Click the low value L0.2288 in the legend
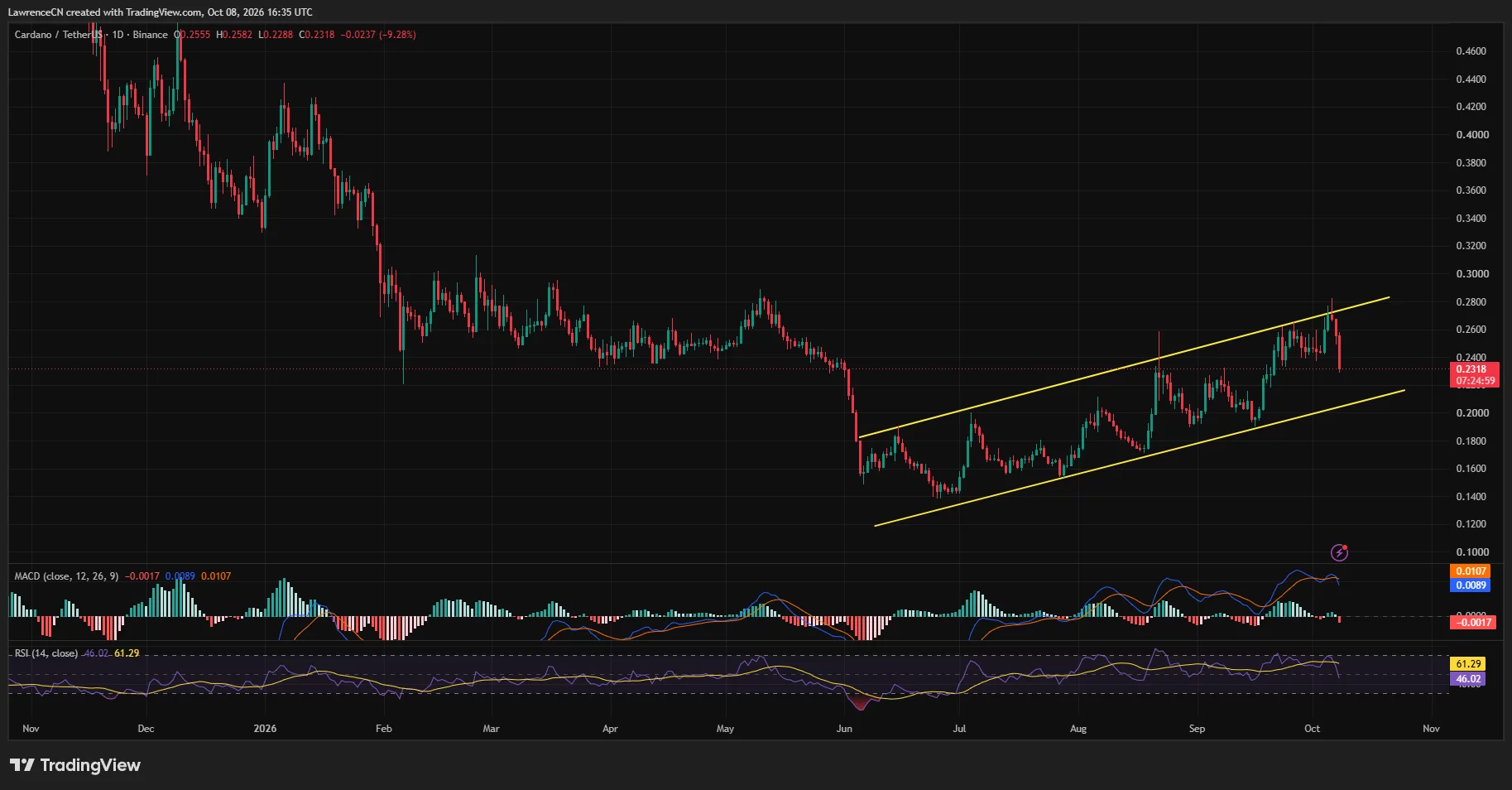1512x790 pixels. click(x=276, y=35)
